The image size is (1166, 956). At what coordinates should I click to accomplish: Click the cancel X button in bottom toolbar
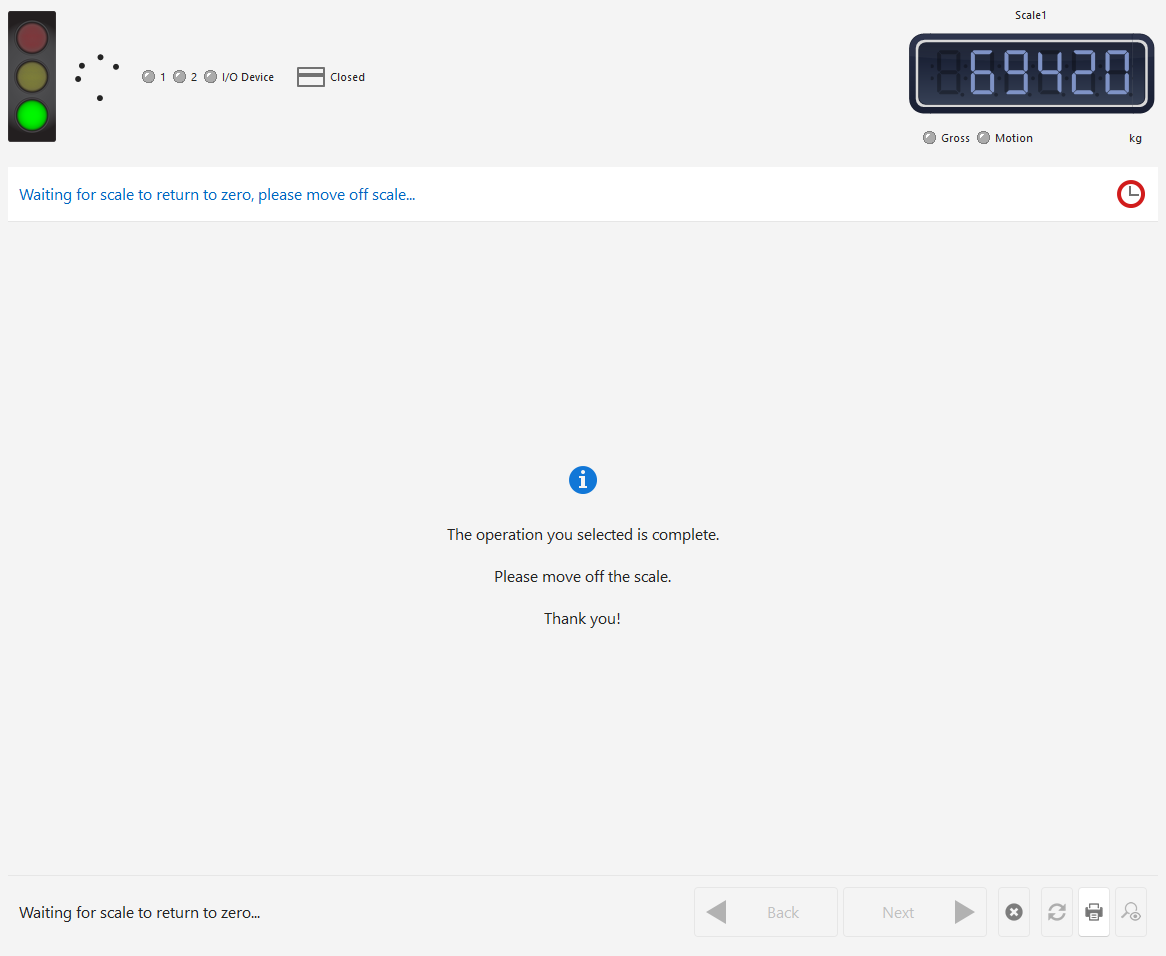pos(1014,912)
